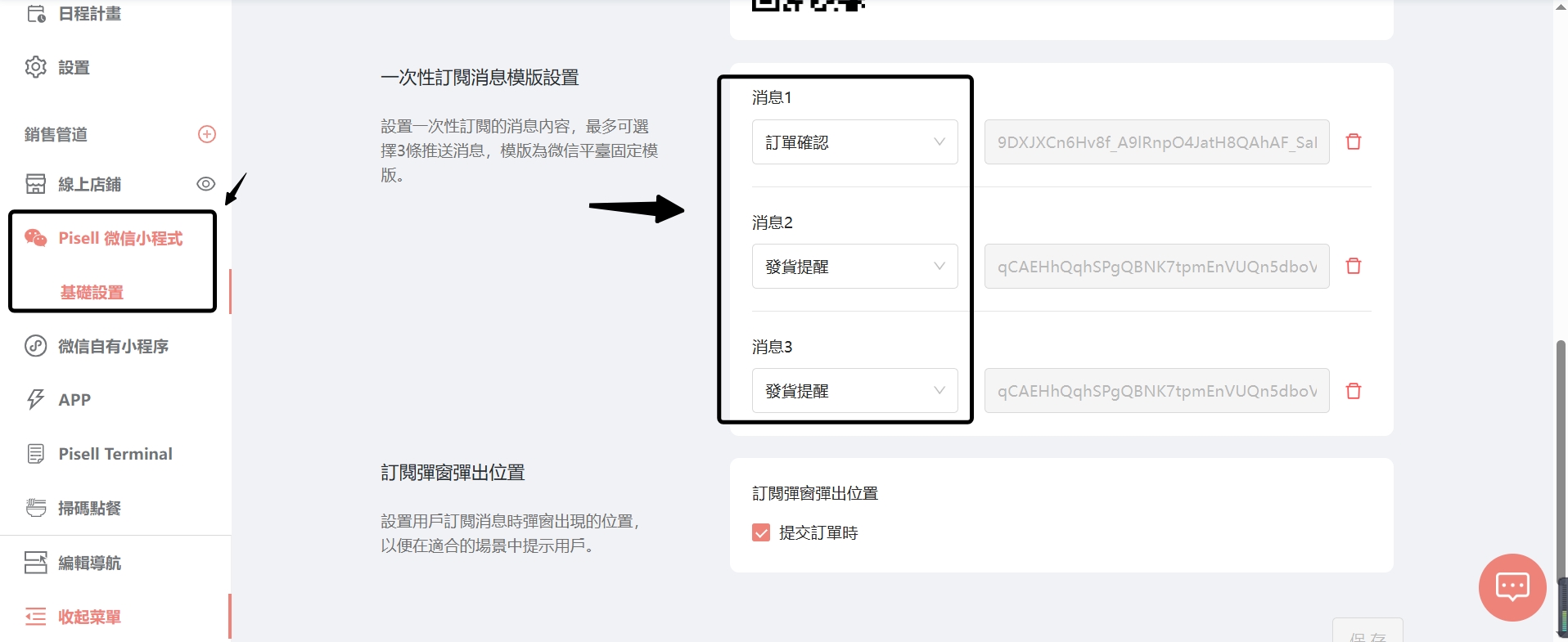This screenshot has height=642, width=1568.
Task: Click the 收起菜單 collapse icon
Action: point(36,617)
